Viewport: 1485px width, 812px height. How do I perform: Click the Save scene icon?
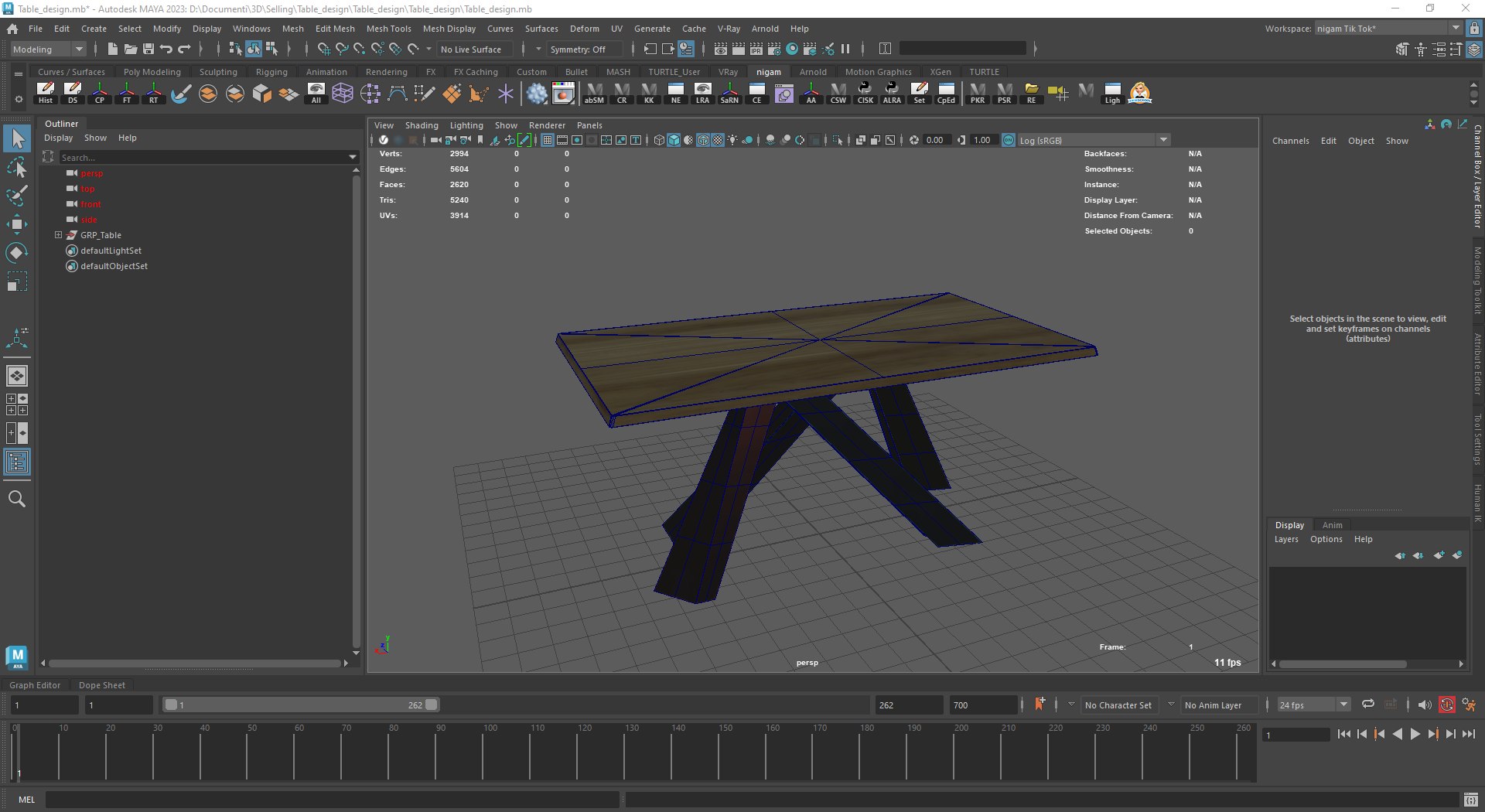click(x=148, y=49)
